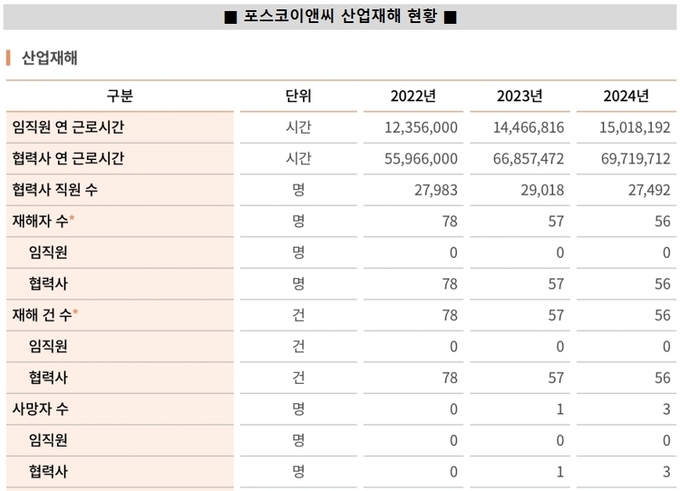Click 협력사 sub-row label under 재해자 수
This screenshot has width=680, height=491.
[48, 283]
